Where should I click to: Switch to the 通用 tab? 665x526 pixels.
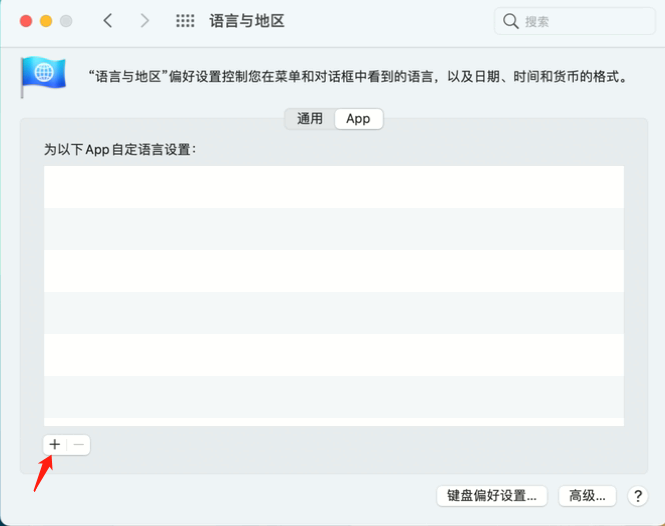click(310, 118)
